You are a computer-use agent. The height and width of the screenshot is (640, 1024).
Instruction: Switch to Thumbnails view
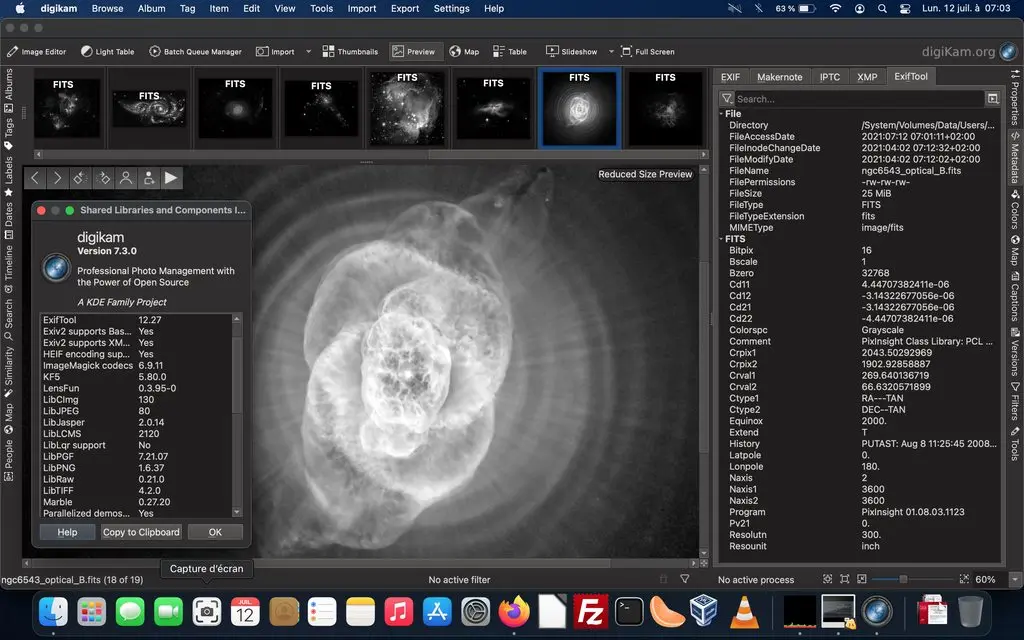(350, 52)
